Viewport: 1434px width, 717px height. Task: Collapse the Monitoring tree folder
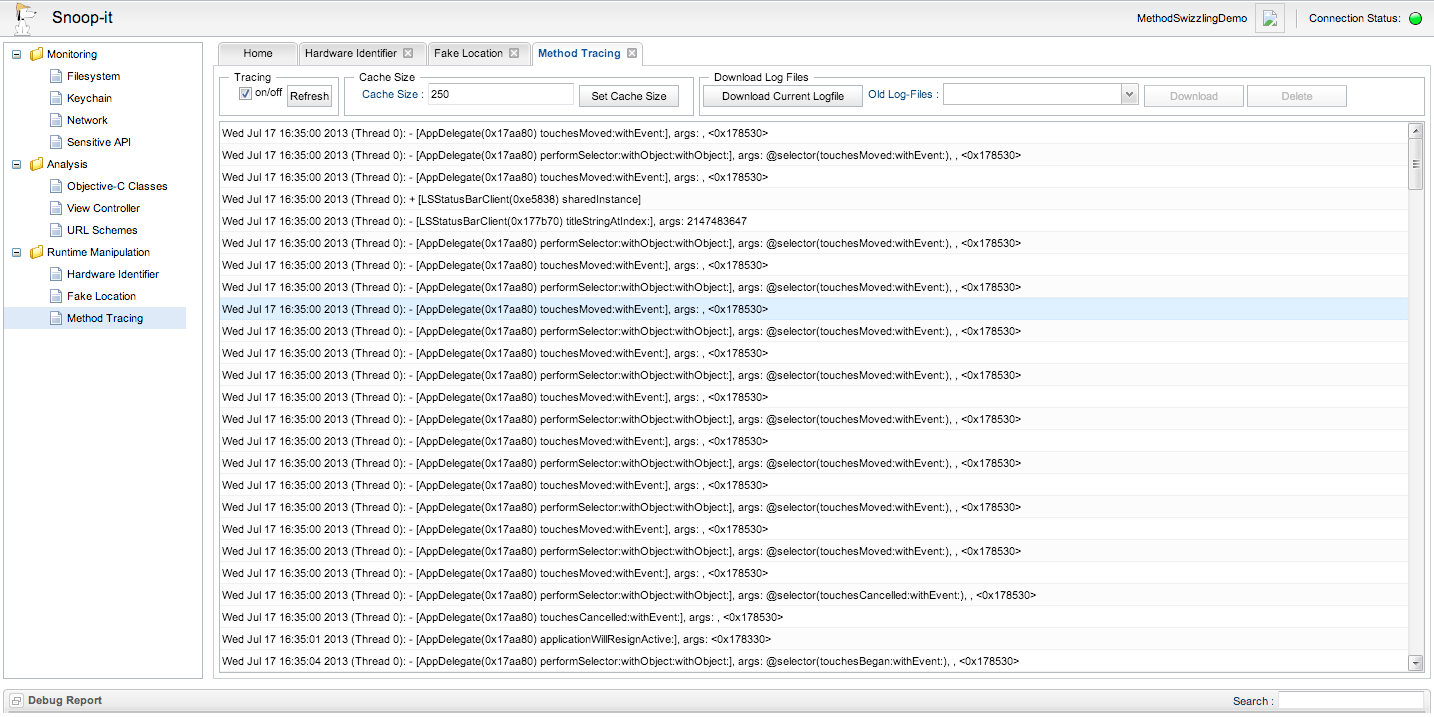click(16, 54)
